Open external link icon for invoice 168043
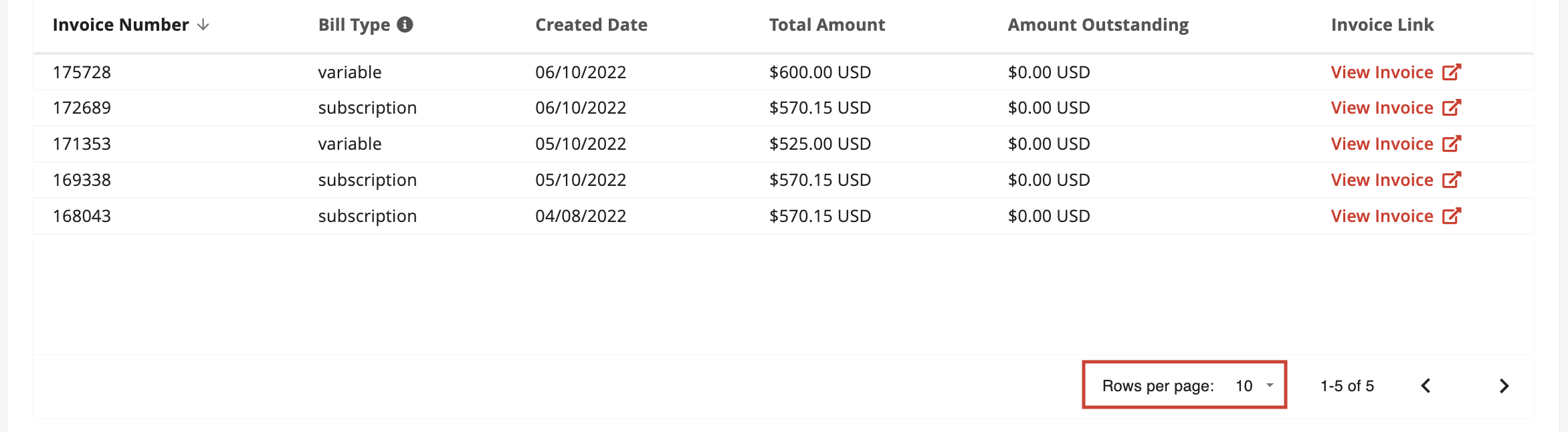The image size is (1568, 432). click(x=1452, y=216)
